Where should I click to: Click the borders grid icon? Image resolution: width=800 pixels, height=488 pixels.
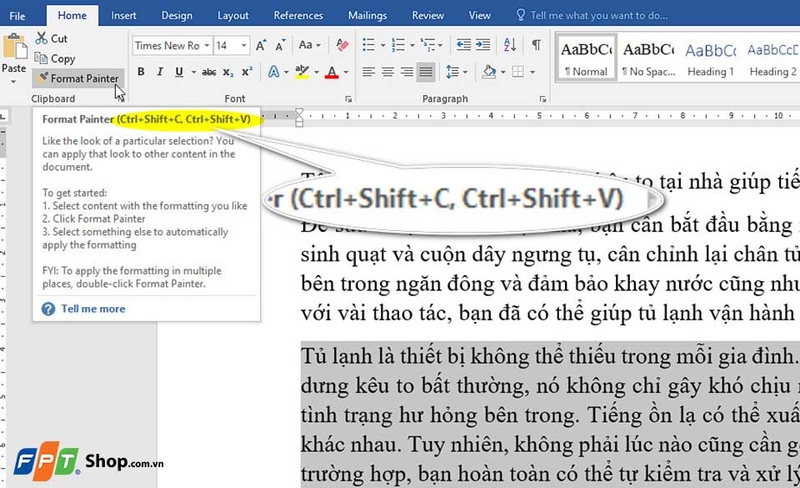click(x=518, y=72)
